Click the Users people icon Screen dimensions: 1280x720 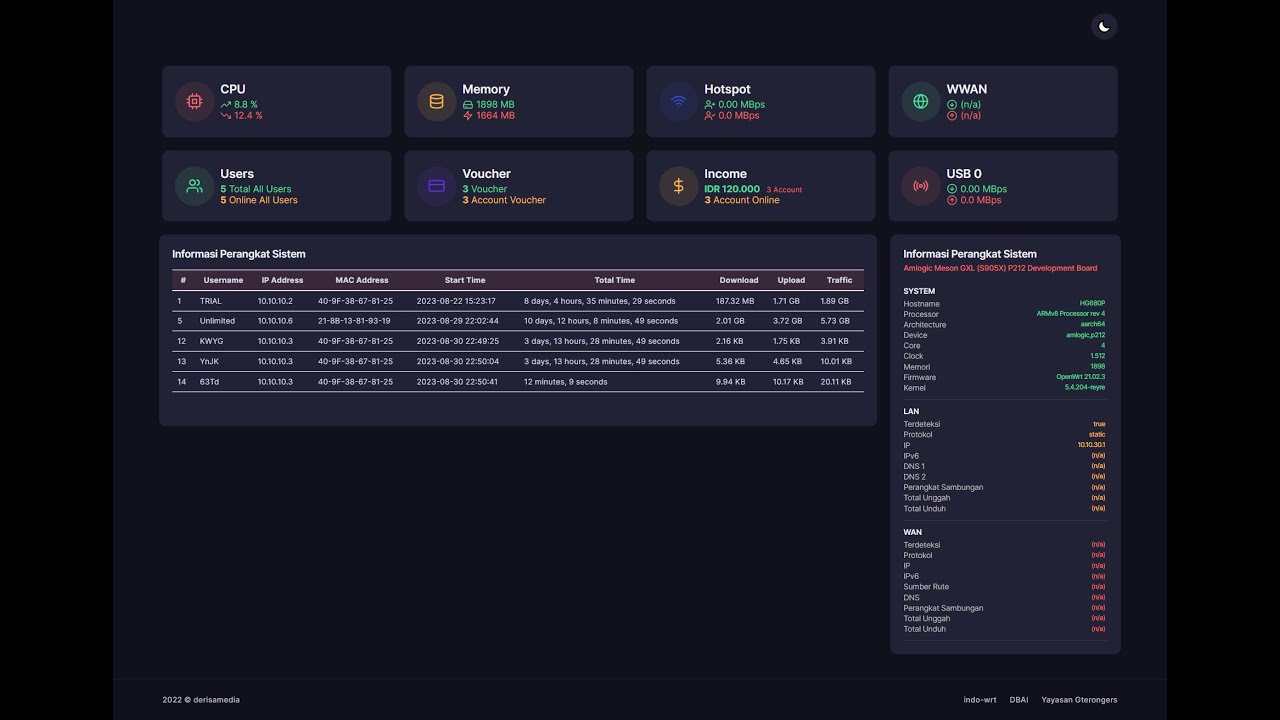[194, 186]
